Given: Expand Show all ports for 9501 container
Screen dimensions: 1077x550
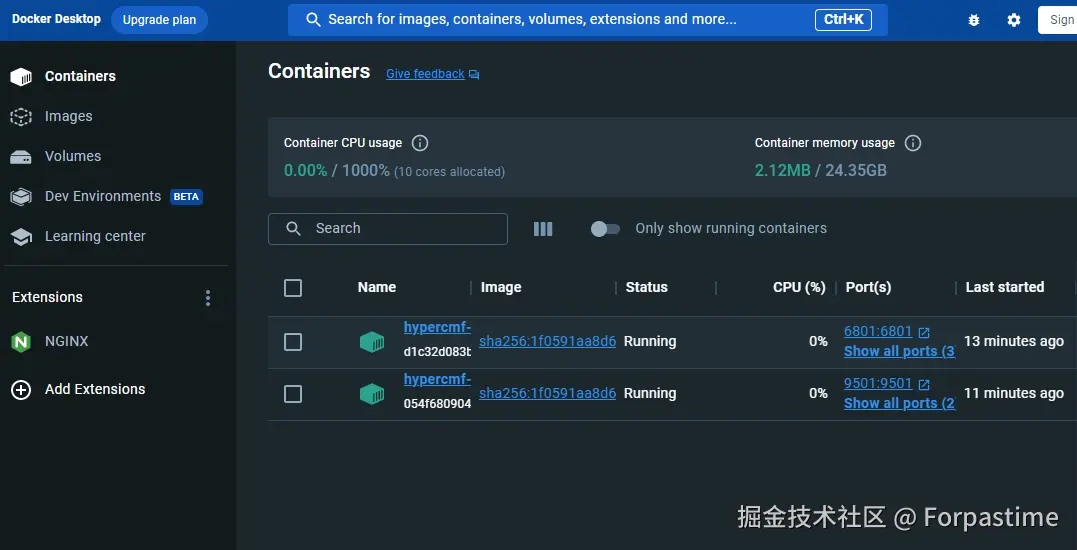Looking at the screenshot, I should click(899, 403).
